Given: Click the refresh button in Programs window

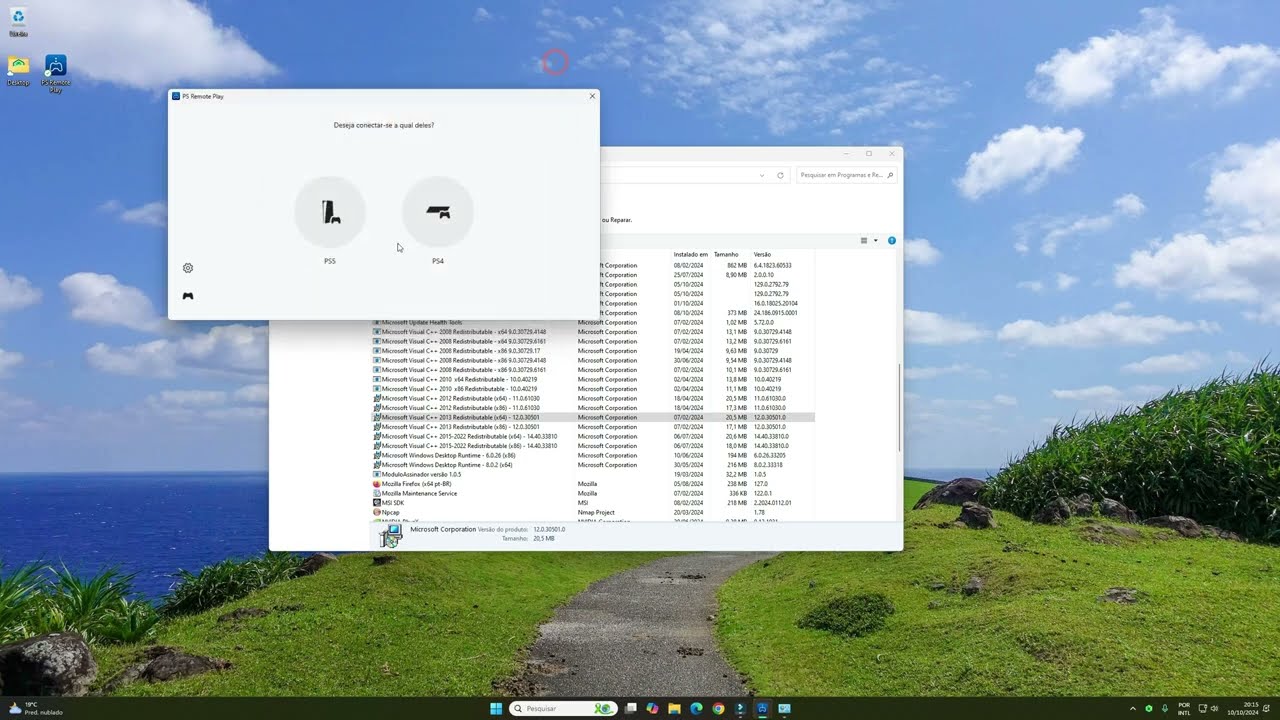Looking at the screenshot, I should pos(780,175).
